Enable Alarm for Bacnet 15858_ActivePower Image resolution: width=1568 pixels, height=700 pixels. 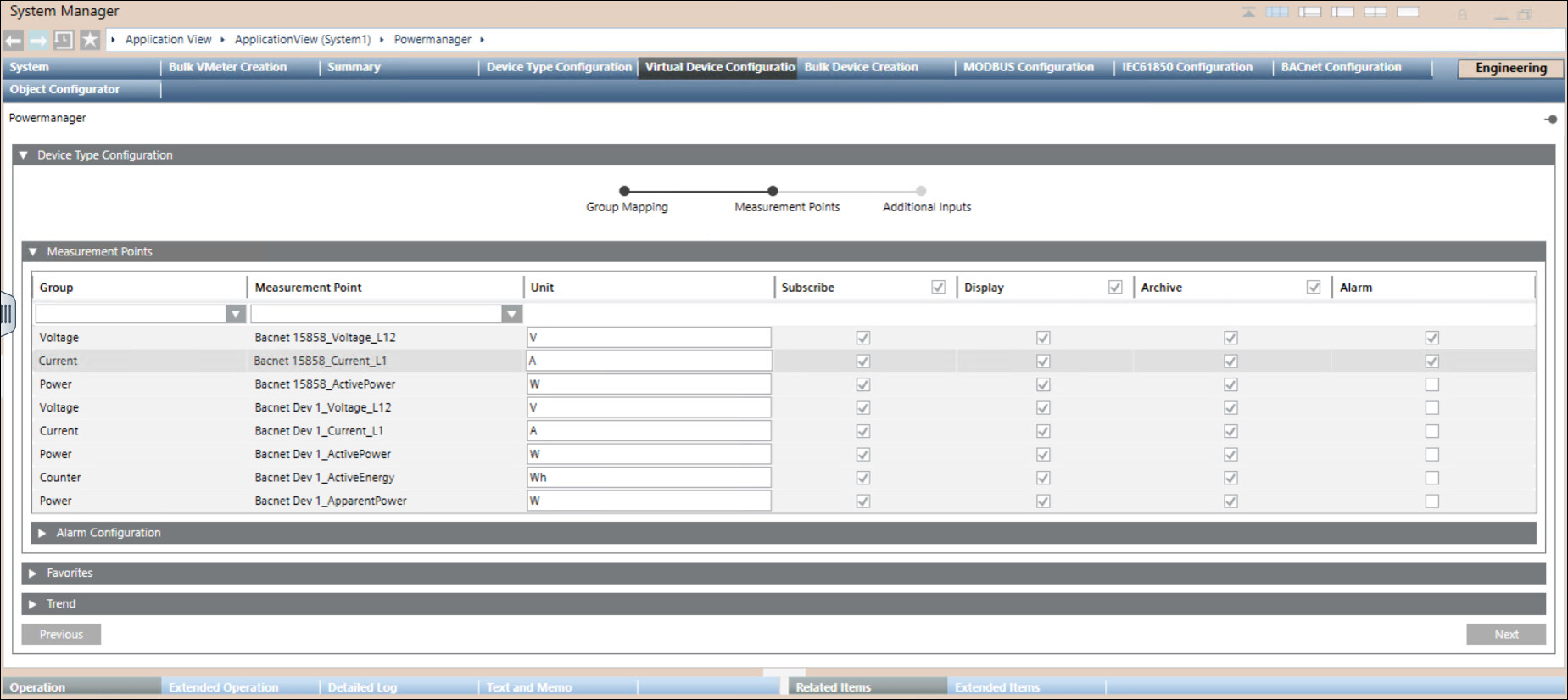pyautogui.click(x=1431, y=384)
